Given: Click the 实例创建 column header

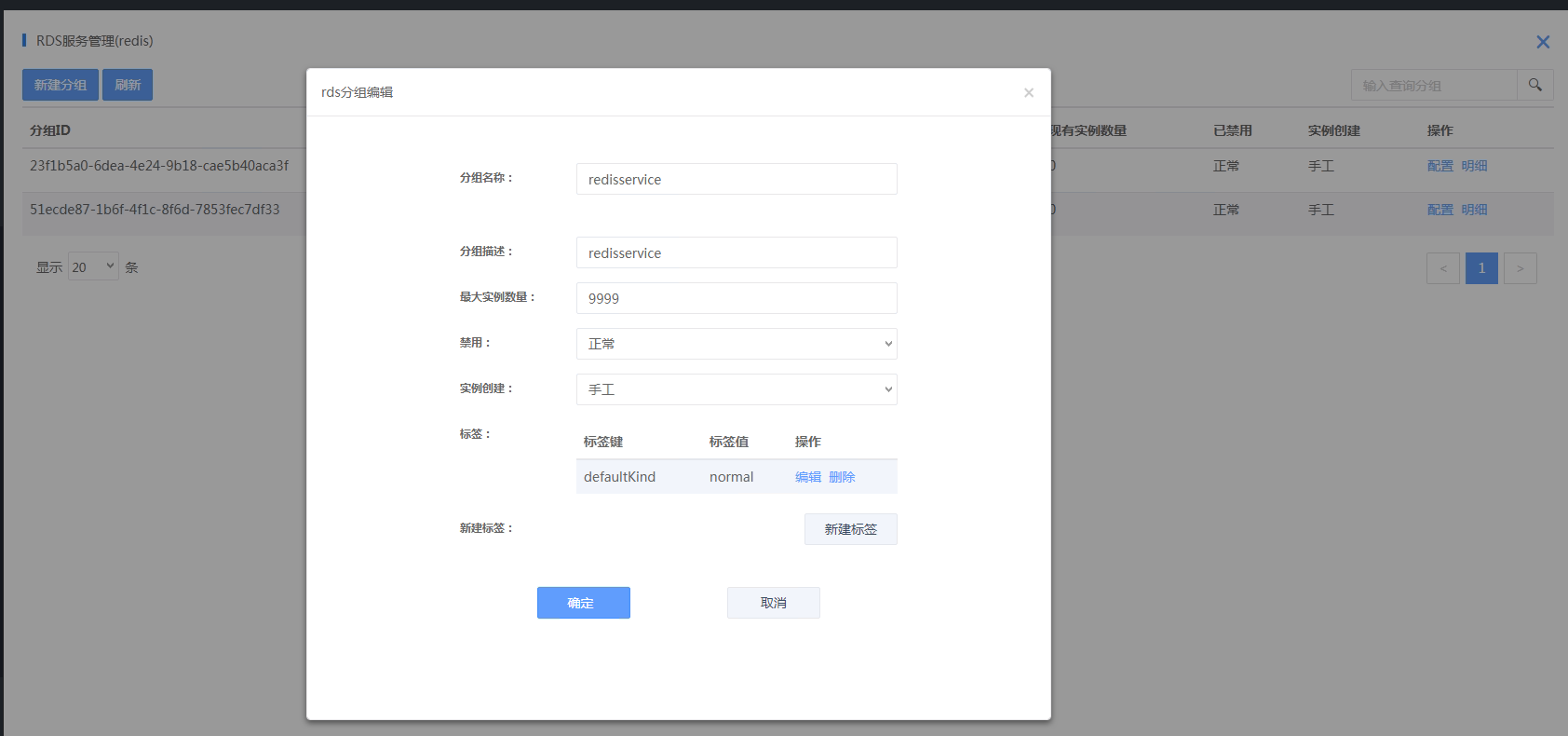Looking at the screenshot, I should pyautogui.click(x=1334, y=130).
